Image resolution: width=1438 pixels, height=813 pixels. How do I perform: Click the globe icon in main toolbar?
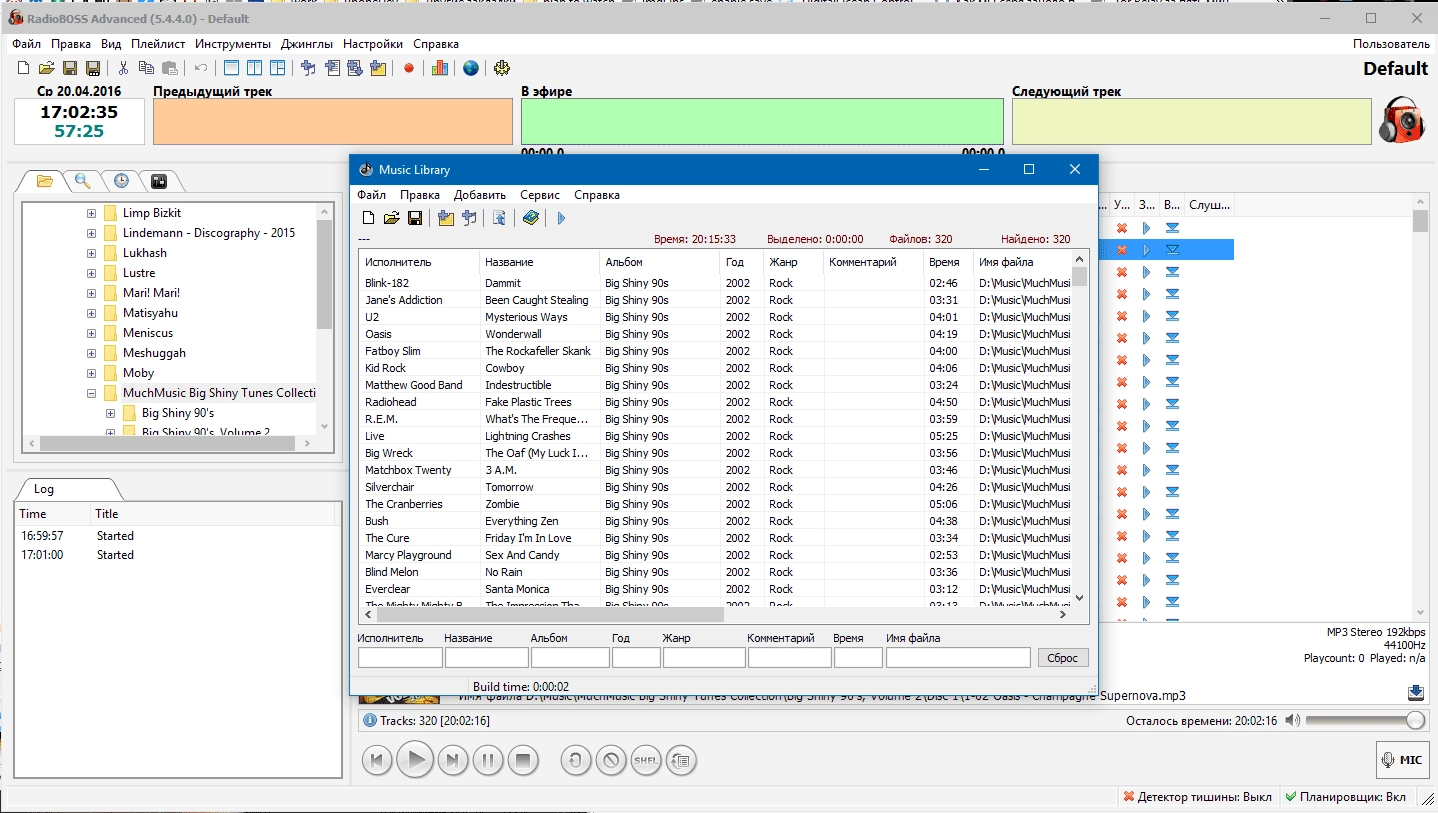[471, 68]
